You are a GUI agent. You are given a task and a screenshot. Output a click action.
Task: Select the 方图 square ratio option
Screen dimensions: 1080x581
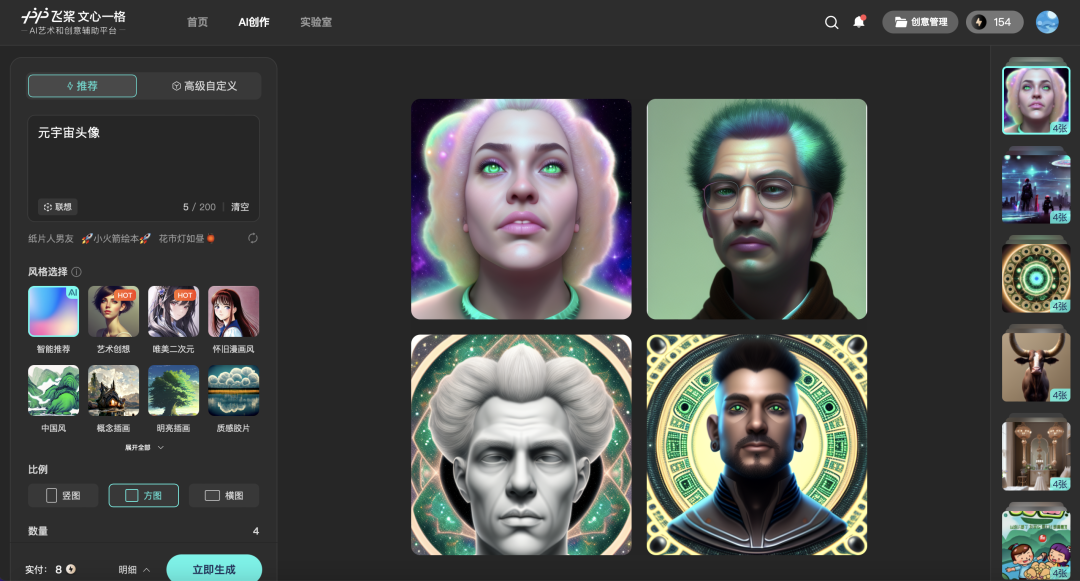143,495
